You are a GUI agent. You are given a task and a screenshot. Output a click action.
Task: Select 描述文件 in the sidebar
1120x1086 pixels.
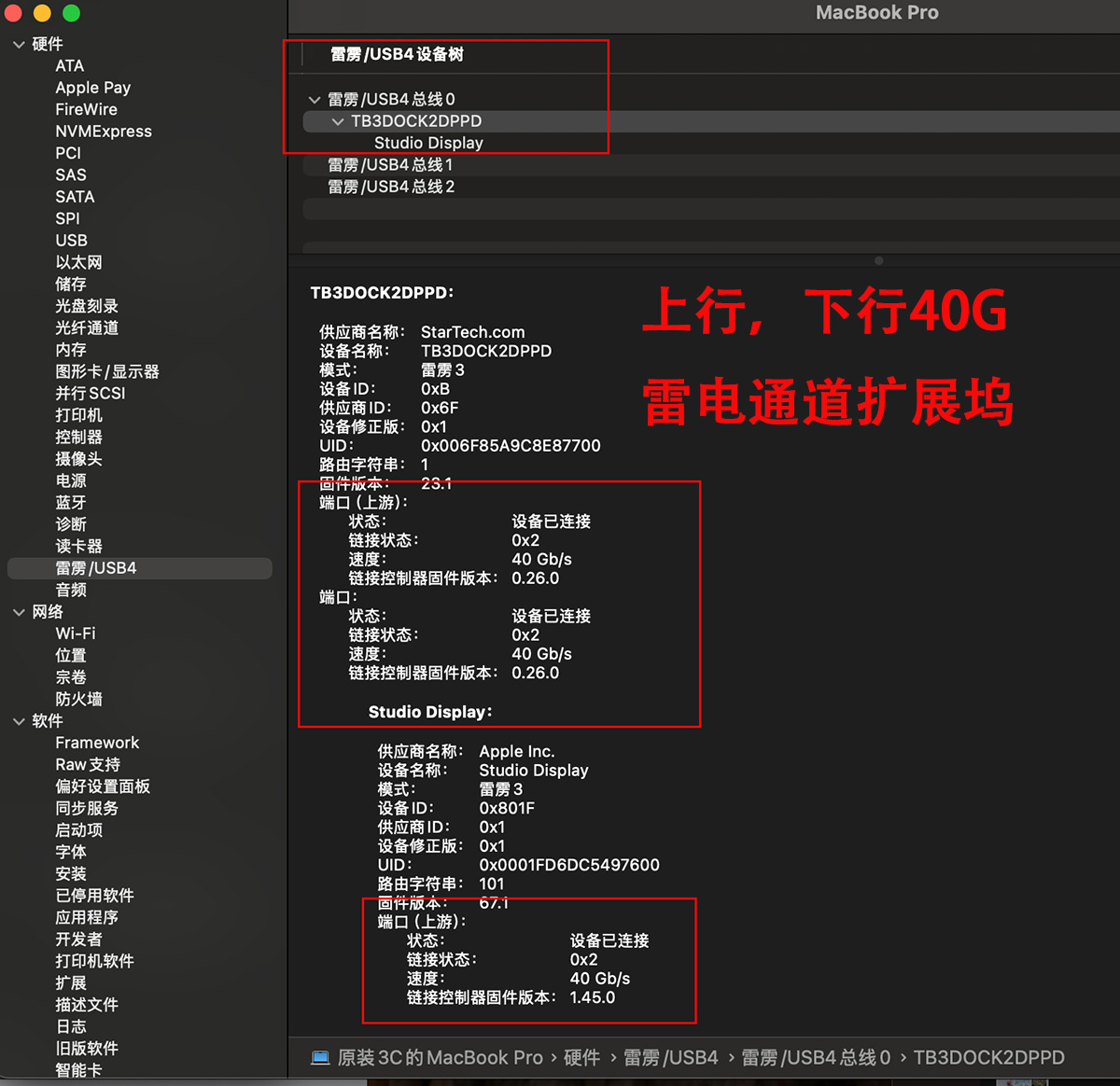point(87,1005)
